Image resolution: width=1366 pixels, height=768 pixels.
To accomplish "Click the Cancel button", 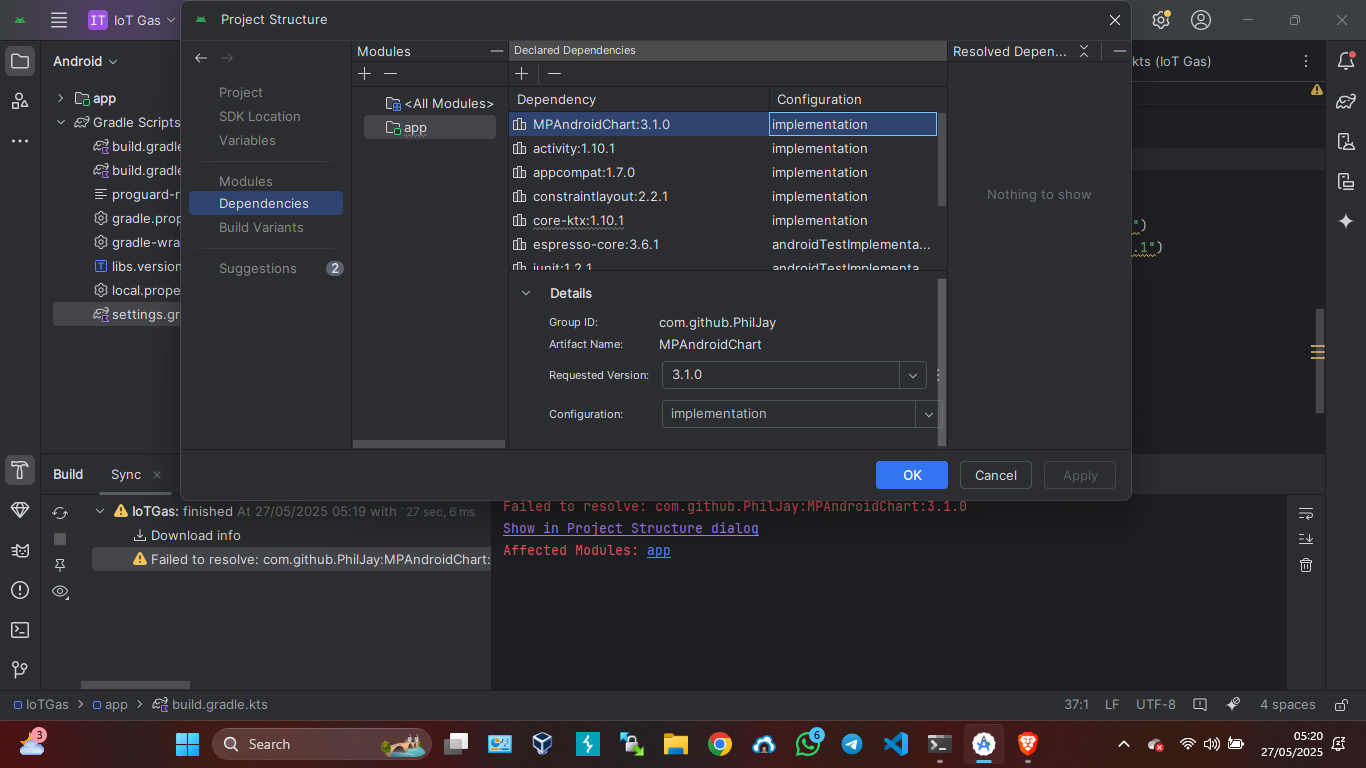I will [996, 475].
